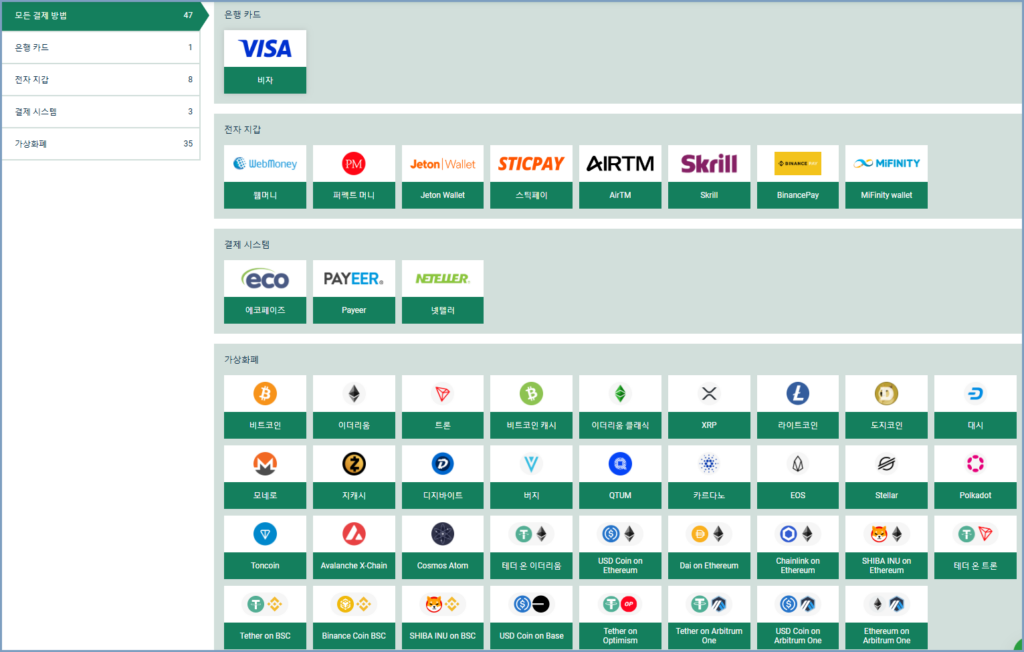Viewport: 1024px width, 652px height.
Task: Click the 넷텔러 label button
Action: (442, 310)
